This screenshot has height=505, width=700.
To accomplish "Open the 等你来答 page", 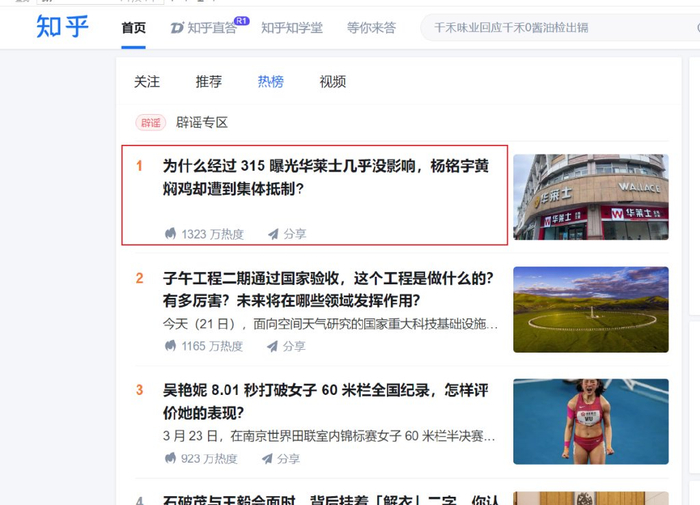I will coord(371,28).
